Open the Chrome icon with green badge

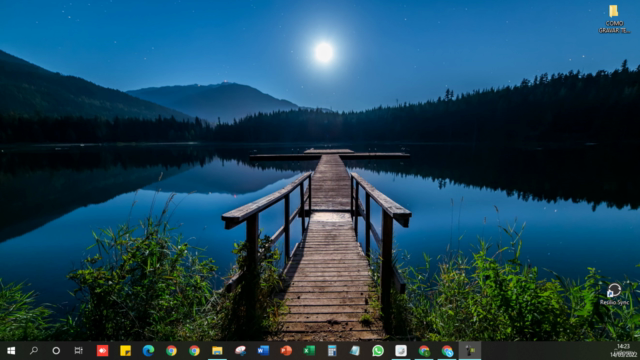[x=424, y=351]
